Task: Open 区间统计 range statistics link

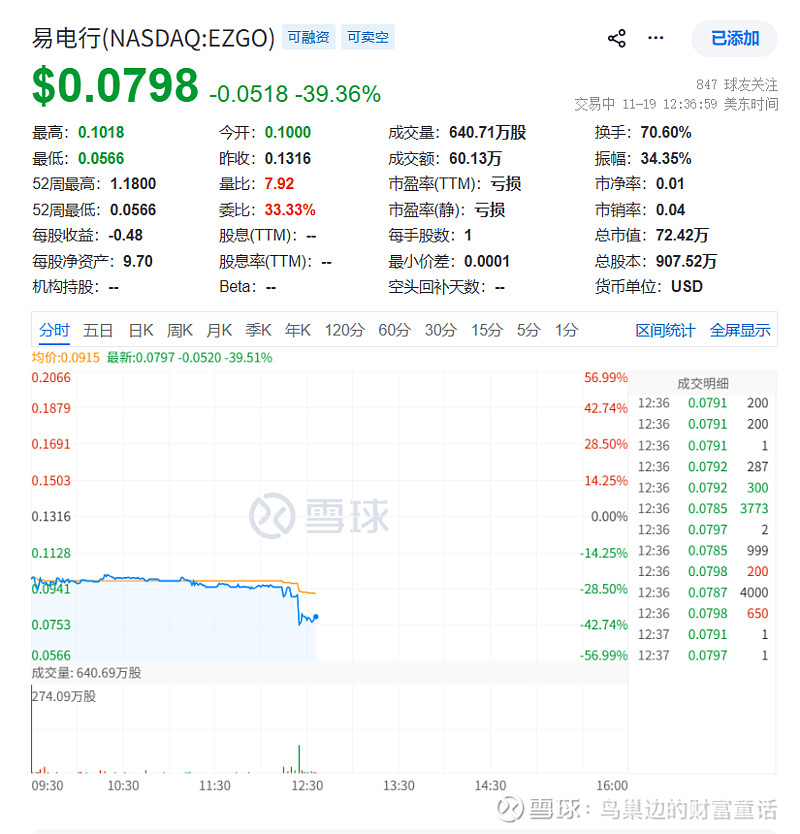Action: [x=665, y=330]
